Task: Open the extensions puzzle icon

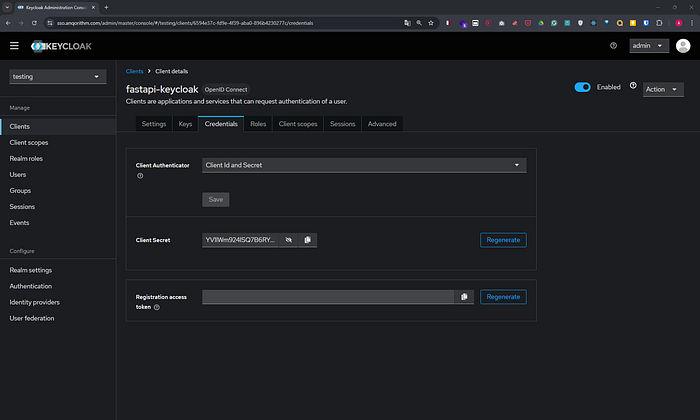Action: 659,23
